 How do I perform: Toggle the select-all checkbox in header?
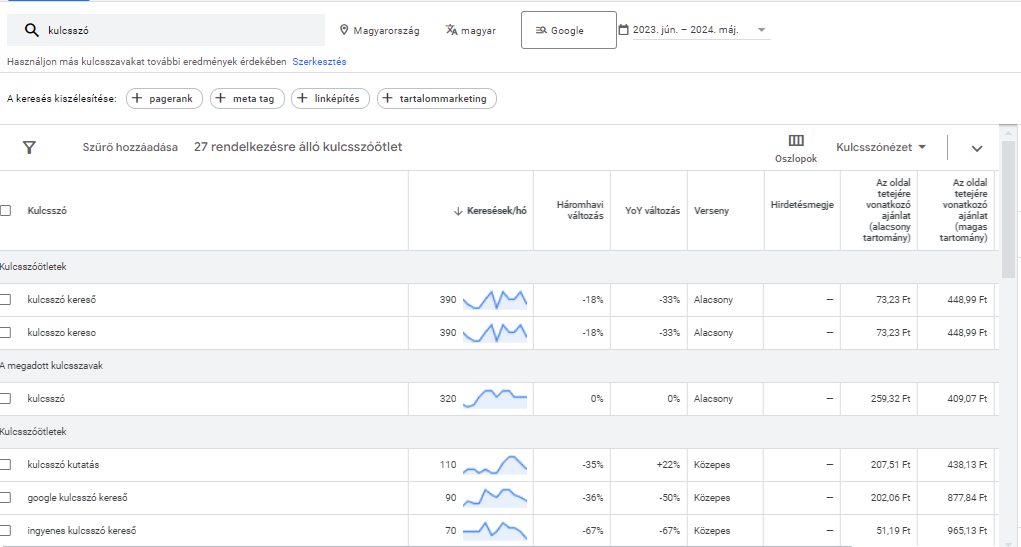point(6,211)
